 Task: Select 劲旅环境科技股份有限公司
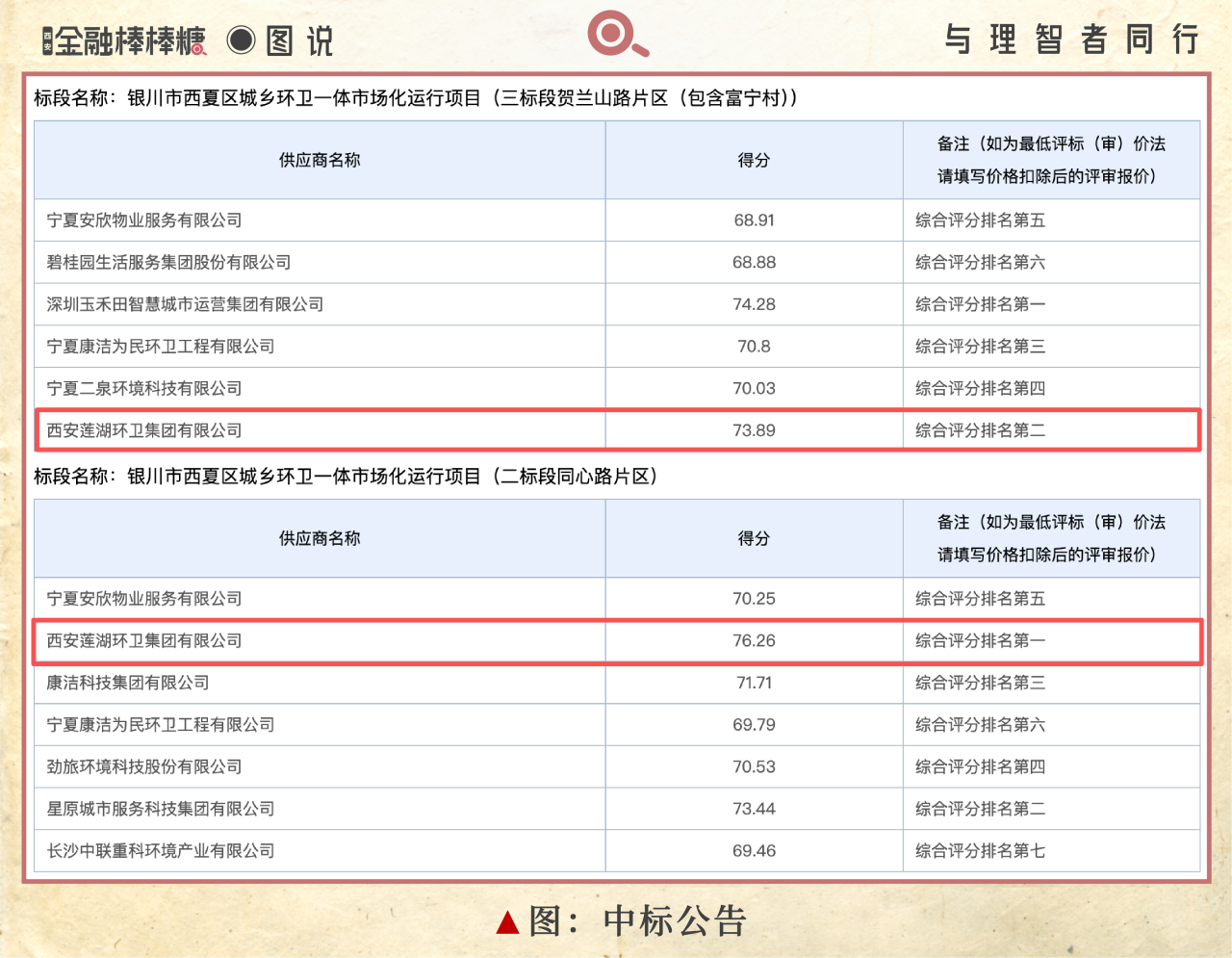144,766
